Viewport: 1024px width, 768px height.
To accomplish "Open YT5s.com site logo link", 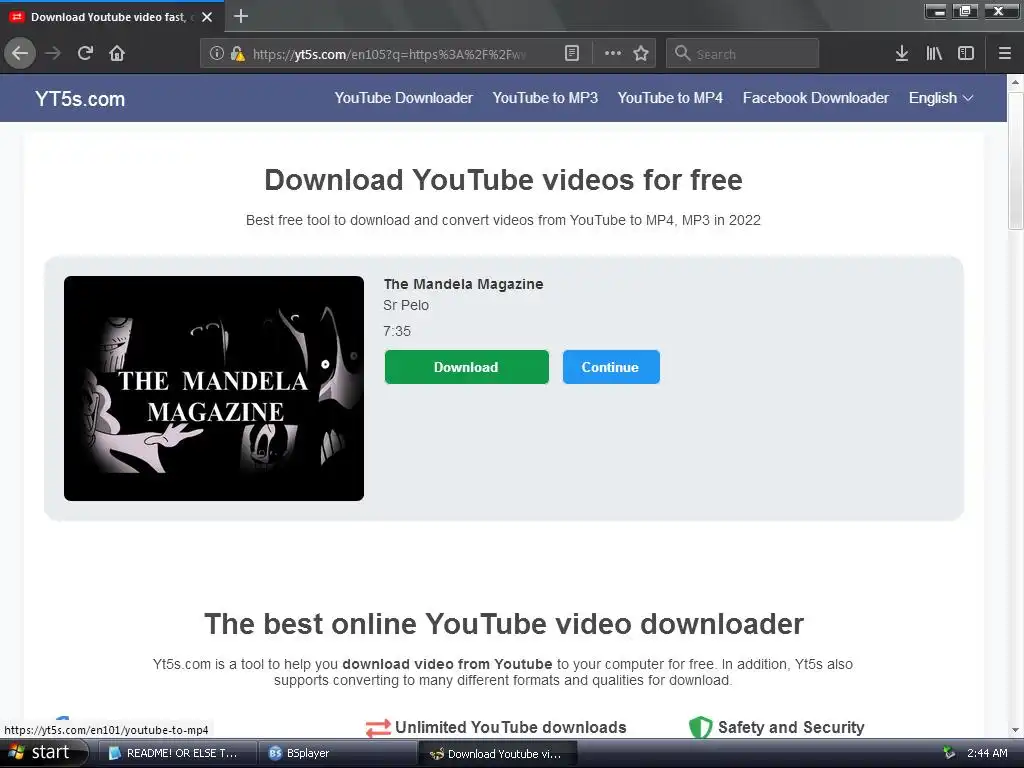I will tap(80, 99).
